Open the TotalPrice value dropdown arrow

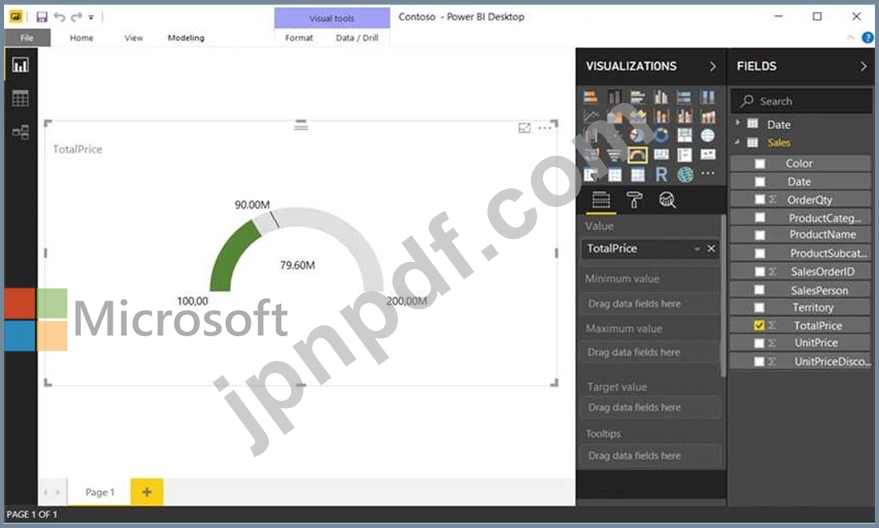pos(697,249)
